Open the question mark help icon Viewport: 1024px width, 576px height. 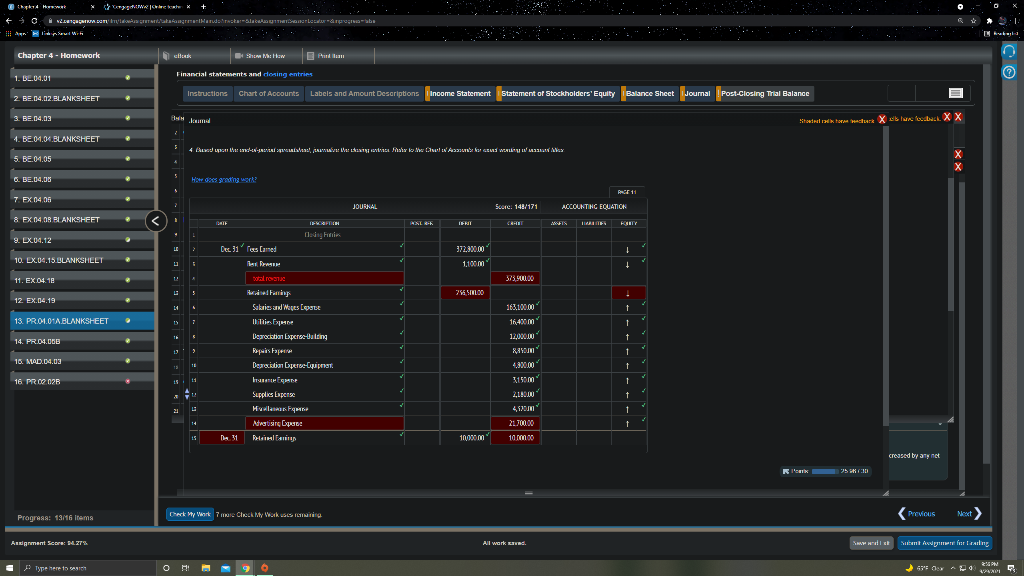pyautogui.click(x=1009, y=72)
